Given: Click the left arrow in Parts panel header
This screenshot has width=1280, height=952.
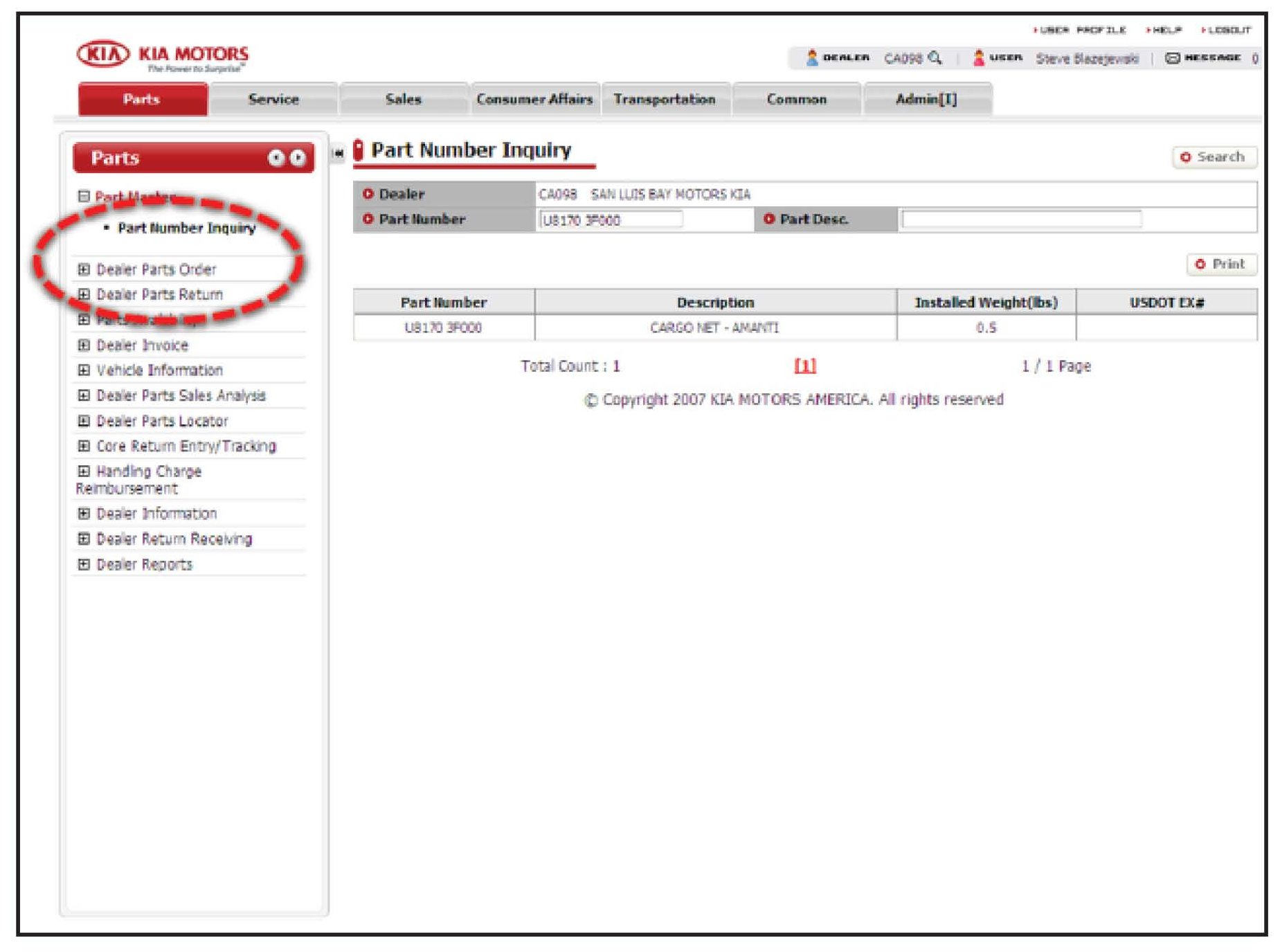Looking at the screenshot, I should (276, 159).
